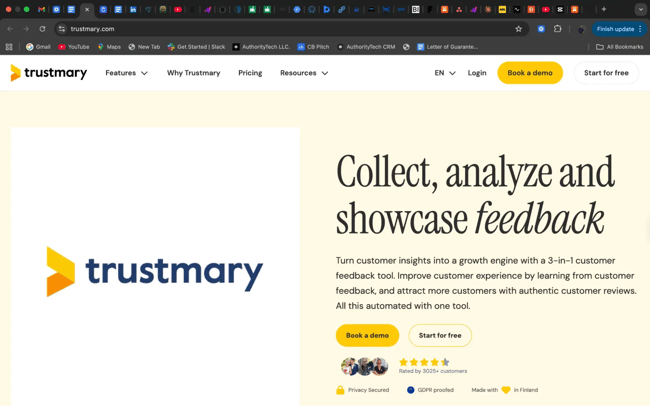Image resolution: width=650 pixels, height=406 pixels.
Task: Click the hero Start for free button
Action: point(440,335)
